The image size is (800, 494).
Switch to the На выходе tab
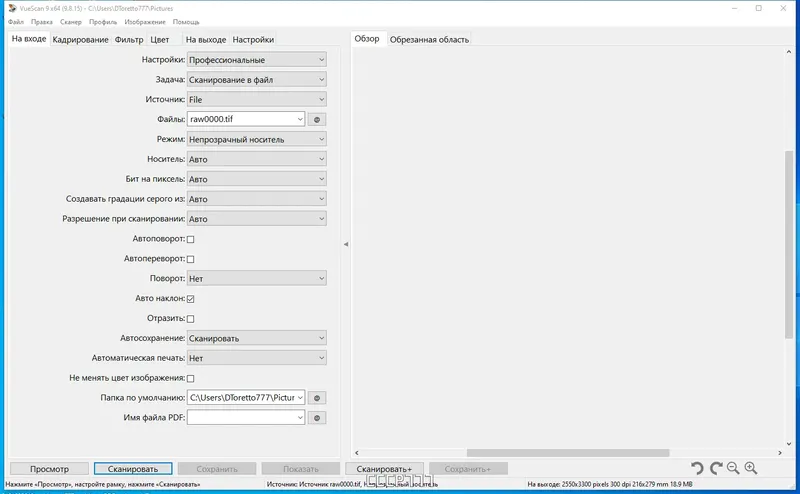(206, 40)
